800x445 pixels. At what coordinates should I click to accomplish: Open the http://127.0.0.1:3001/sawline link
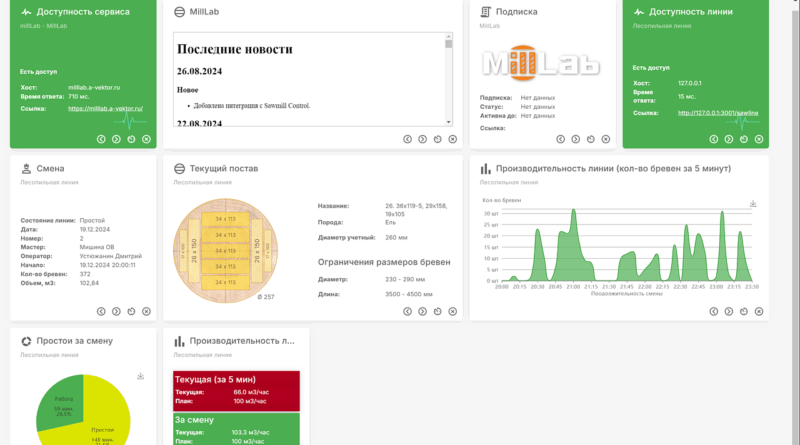[x=718, y=113]
